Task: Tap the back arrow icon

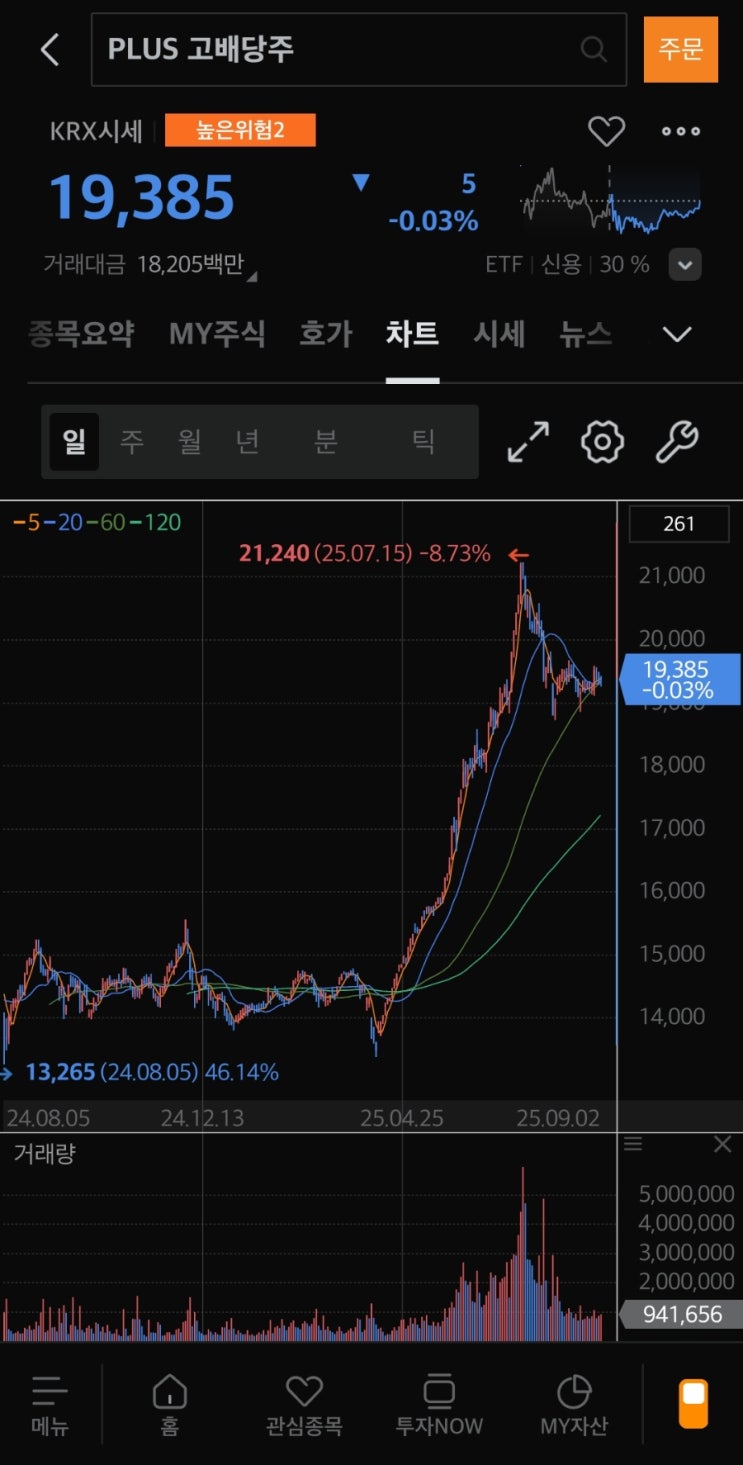Action: pos(50,49)
